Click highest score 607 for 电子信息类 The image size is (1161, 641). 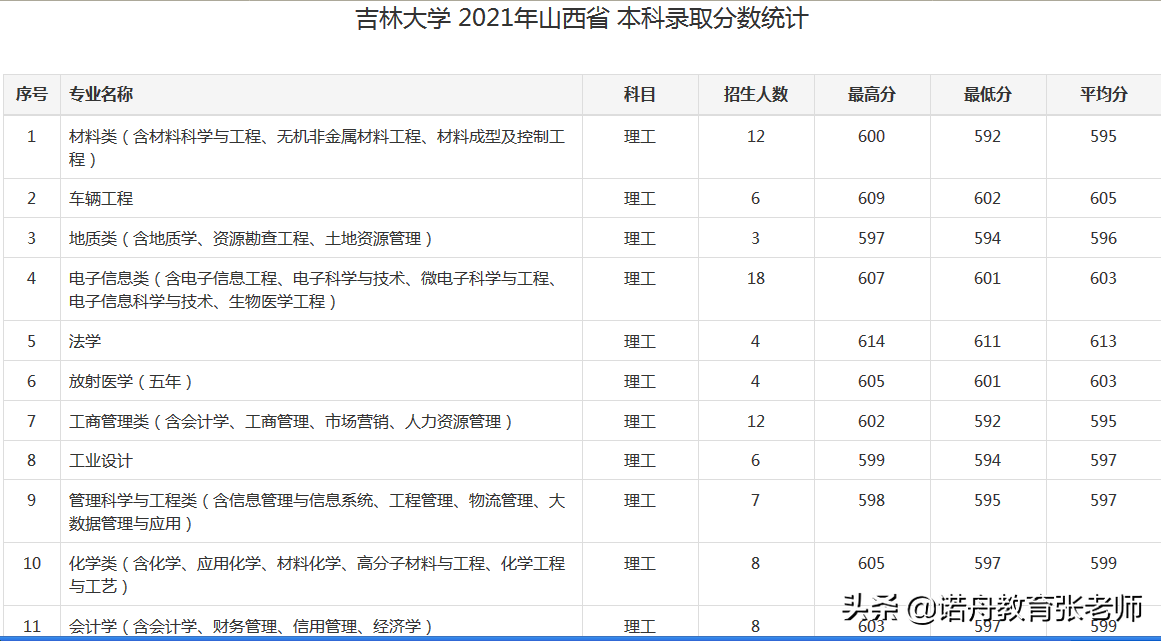(x=871, y=278)
